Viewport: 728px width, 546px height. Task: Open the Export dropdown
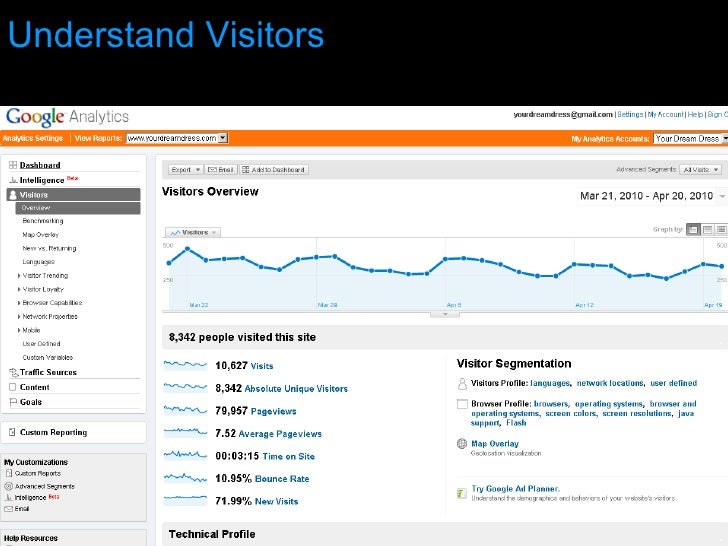point(185,170)
